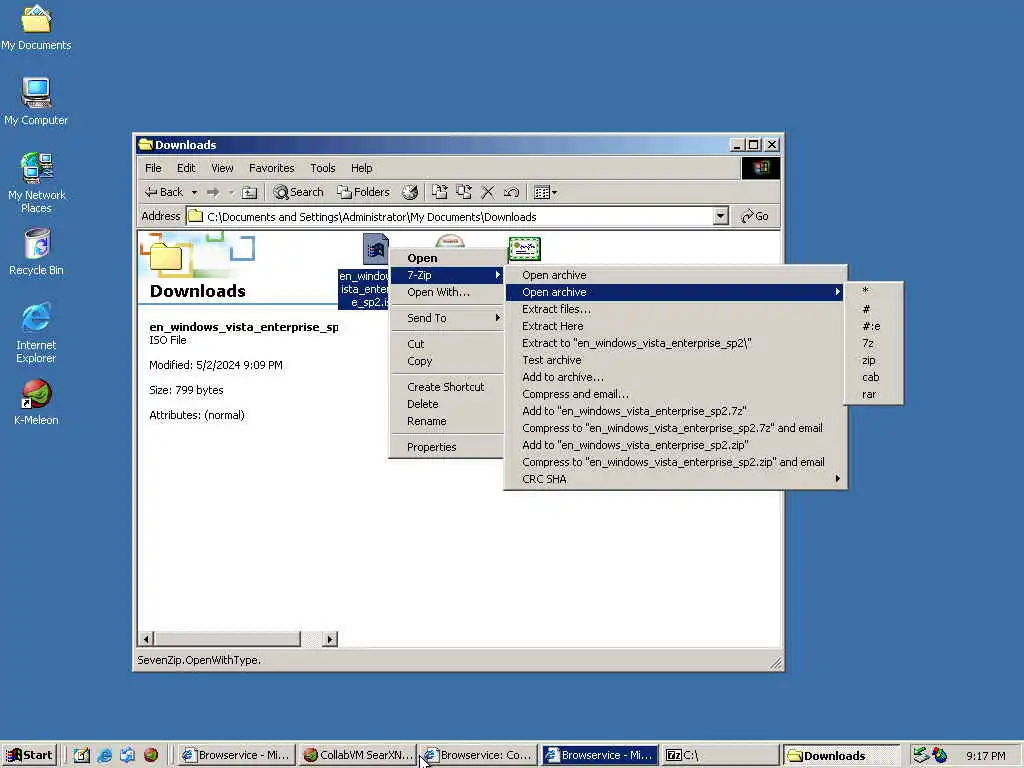This screenshot has width=1024, height=768.
Task: Choose Open in the context menu
Action: [x=447, y=258]
